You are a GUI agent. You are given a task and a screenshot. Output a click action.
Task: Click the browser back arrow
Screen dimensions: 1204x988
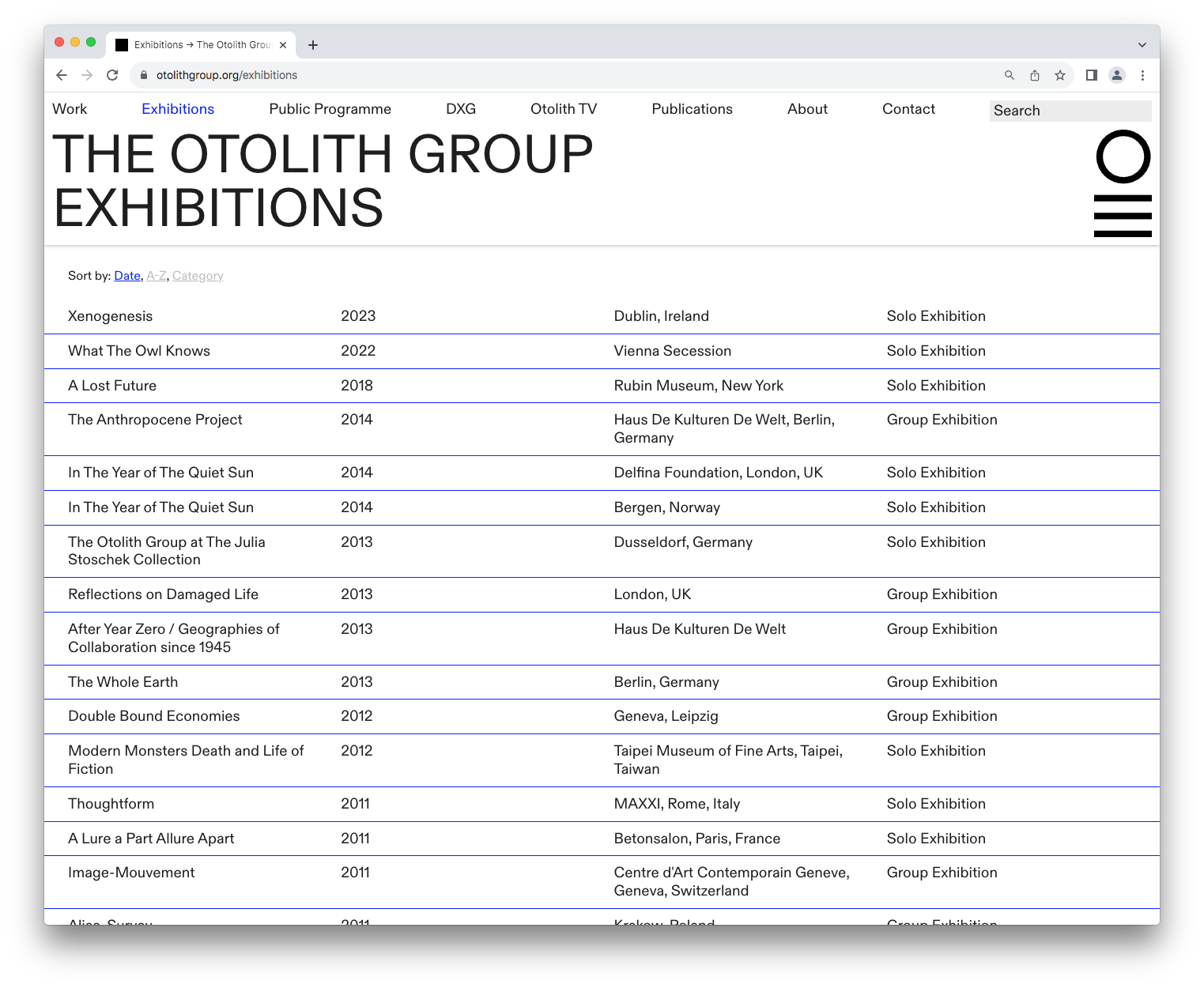point(62,75)
